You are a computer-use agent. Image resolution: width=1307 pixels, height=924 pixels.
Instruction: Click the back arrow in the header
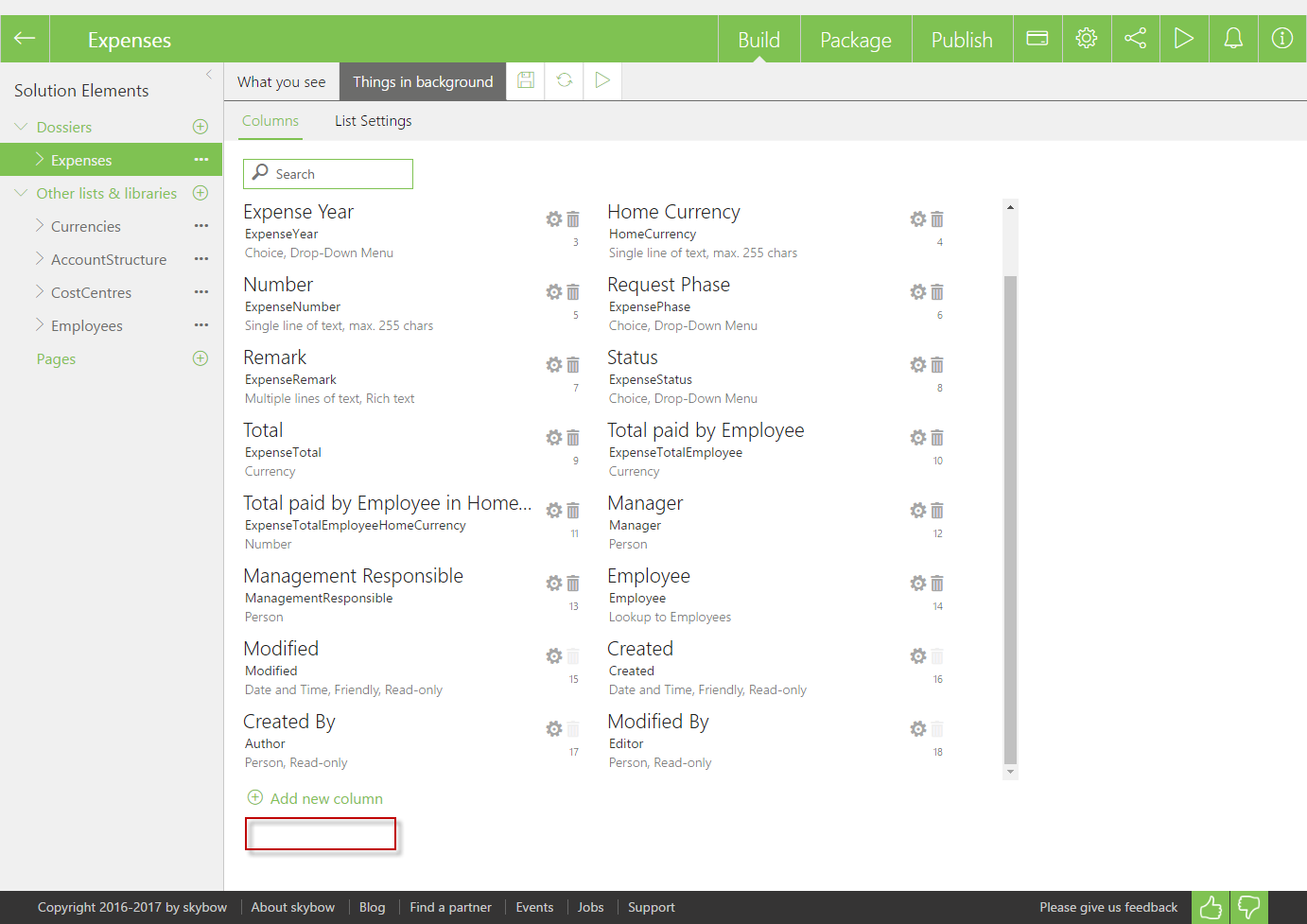[x=25, y=39]
